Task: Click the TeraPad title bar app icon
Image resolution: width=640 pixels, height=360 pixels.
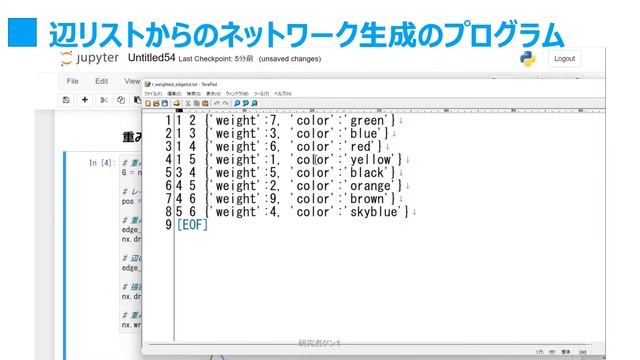Action: tap(147, 84)
